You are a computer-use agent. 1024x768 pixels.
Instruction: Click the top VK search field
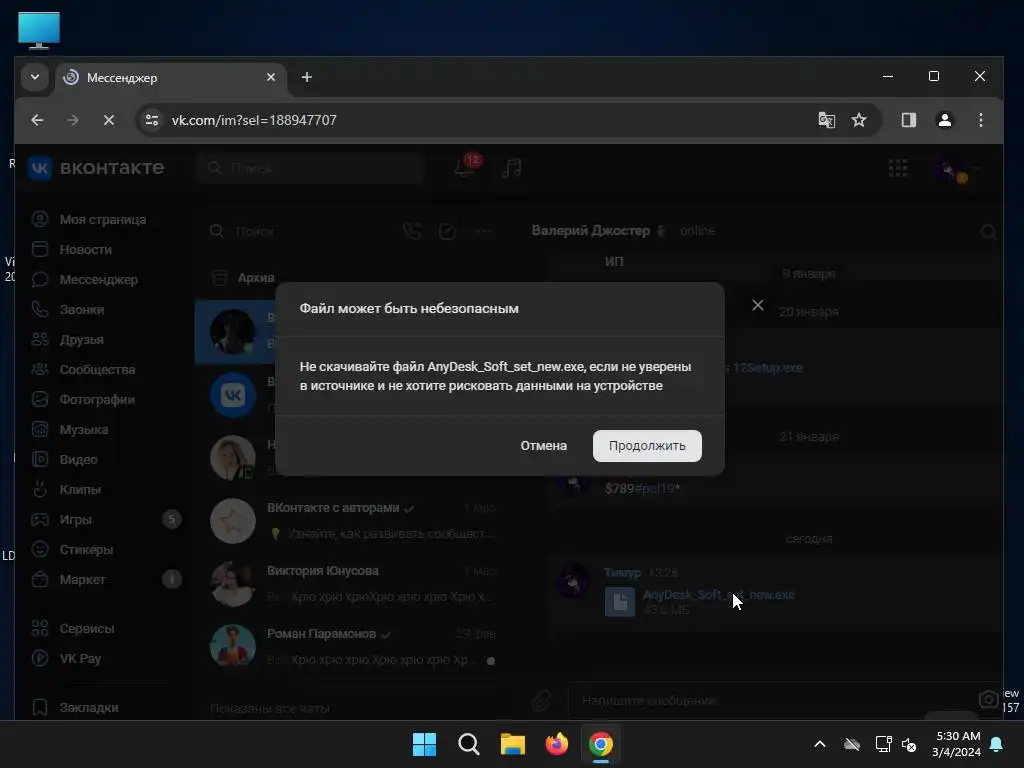coord(311,168)
